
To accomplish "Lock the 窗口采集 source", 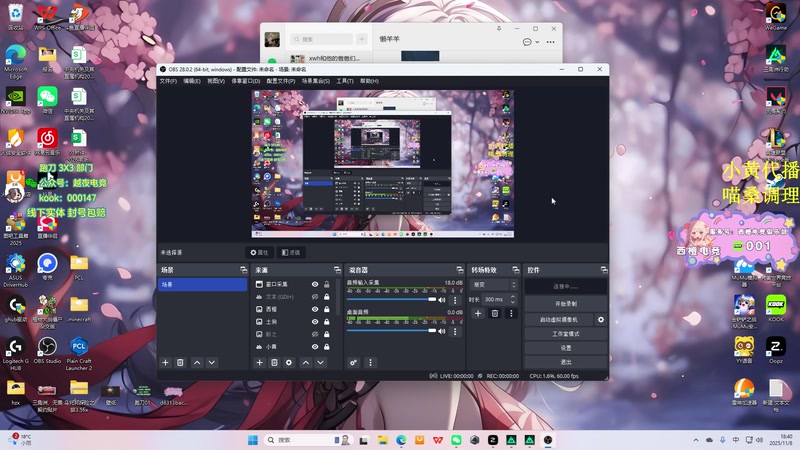I will click(x=327, y=284).
